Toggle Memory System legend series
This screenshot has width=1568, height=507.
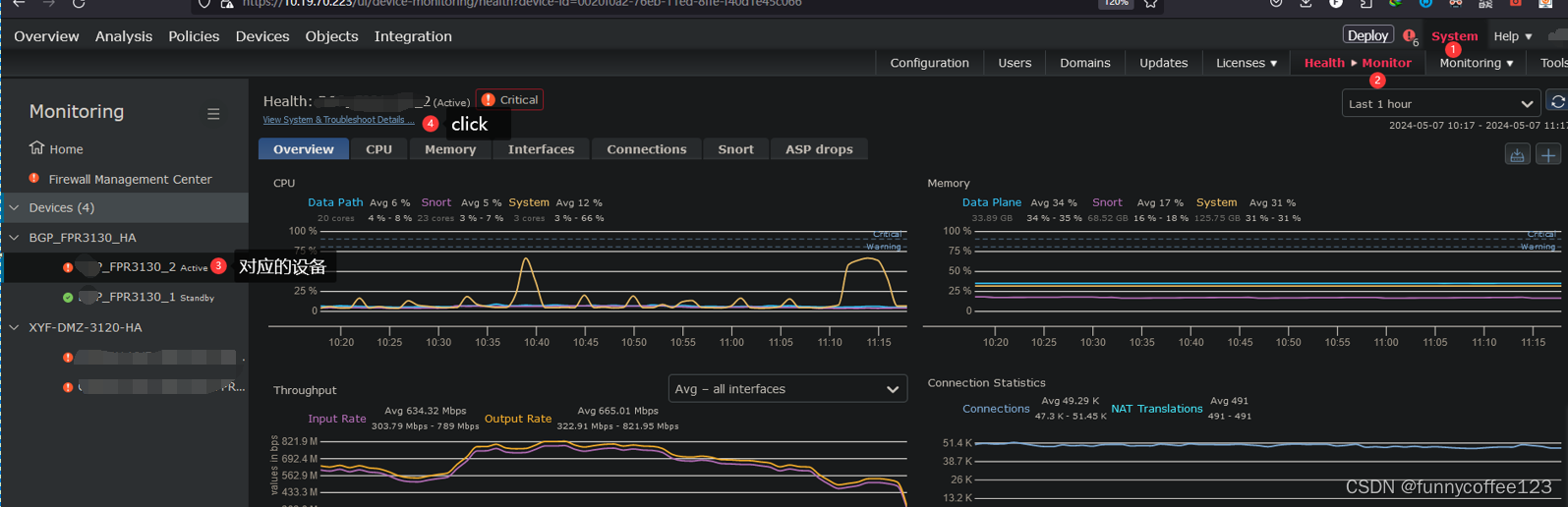[1216, 202]
